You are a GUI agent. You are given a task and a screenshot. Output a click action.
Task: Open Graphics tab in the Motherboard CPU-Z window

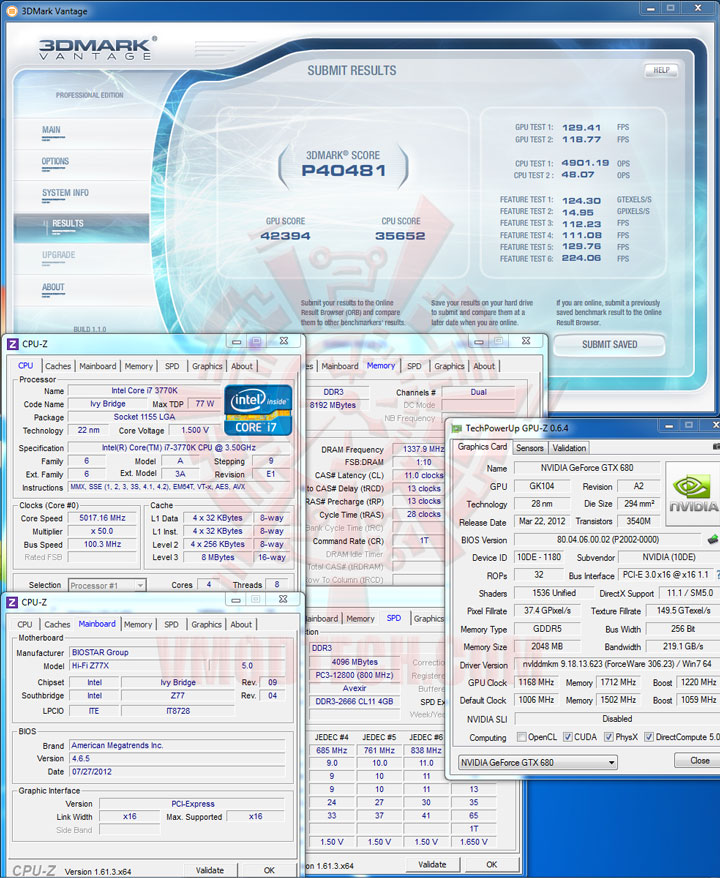(x=207, y=624)
